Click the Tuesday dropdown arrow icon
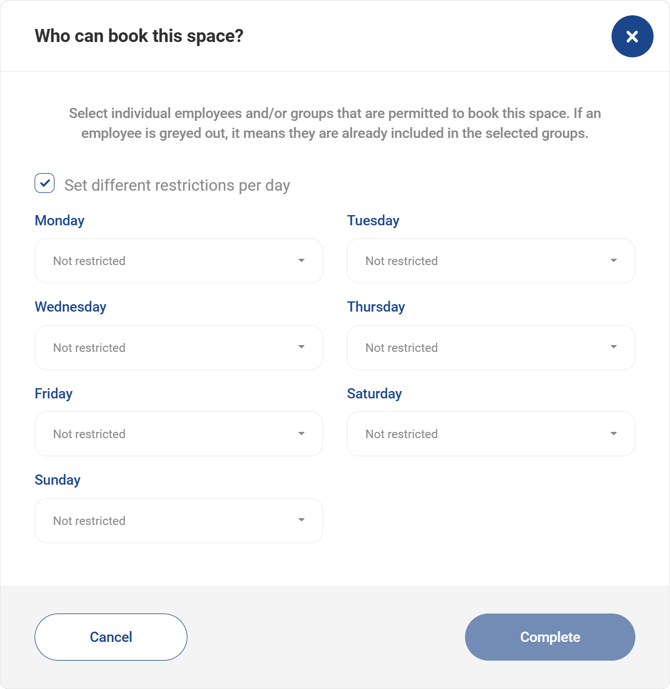Image resolution: width=670 pixels, height=689 pixels. [613, 261]
